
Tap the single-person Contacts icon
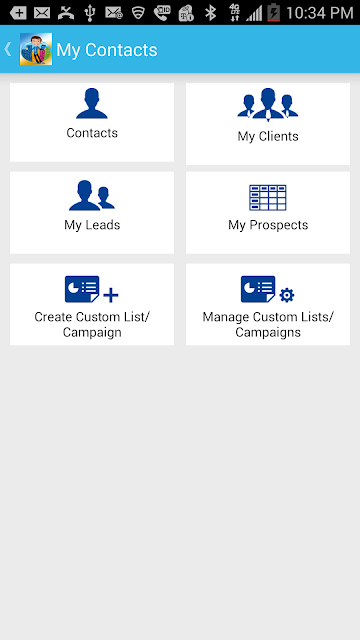point(92,104)
